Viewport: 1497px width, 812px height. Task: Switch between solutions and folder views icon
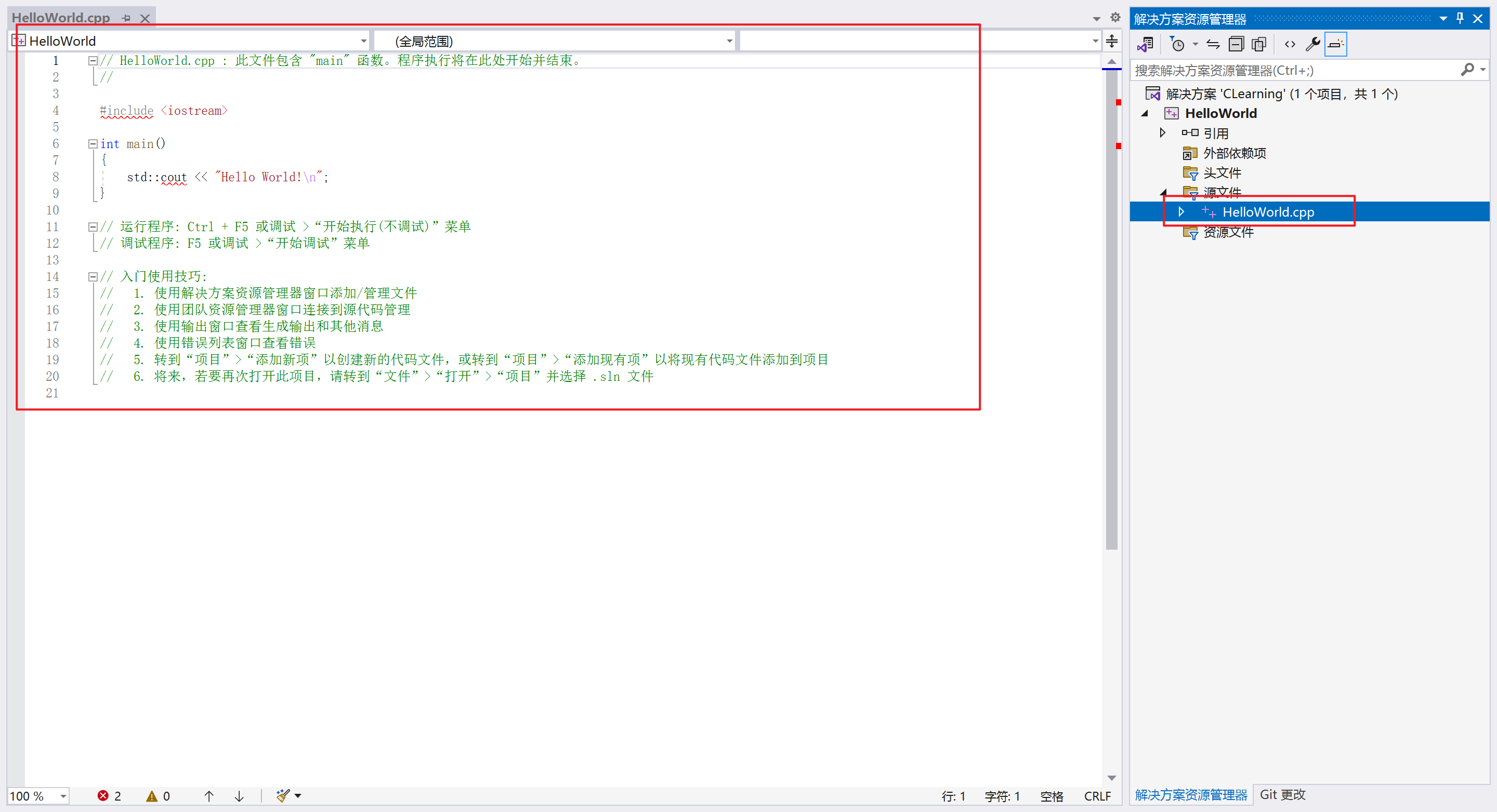point(1146,44)
